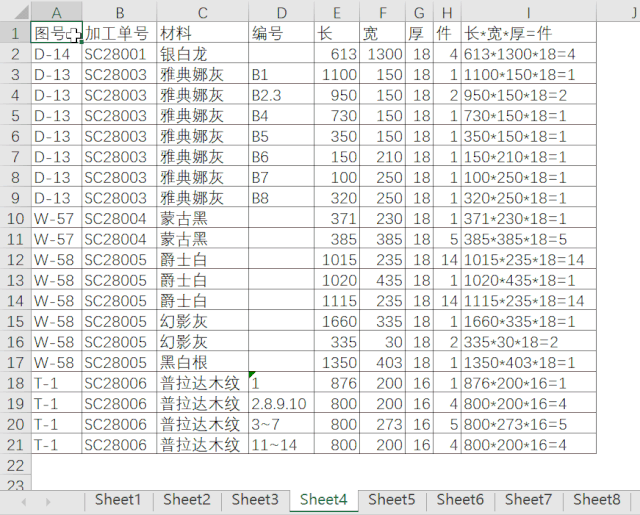Image resolution: width=640 pixels, height=515 pixels.
Task: Click width cell 403
Action: (x=382, y=362)
